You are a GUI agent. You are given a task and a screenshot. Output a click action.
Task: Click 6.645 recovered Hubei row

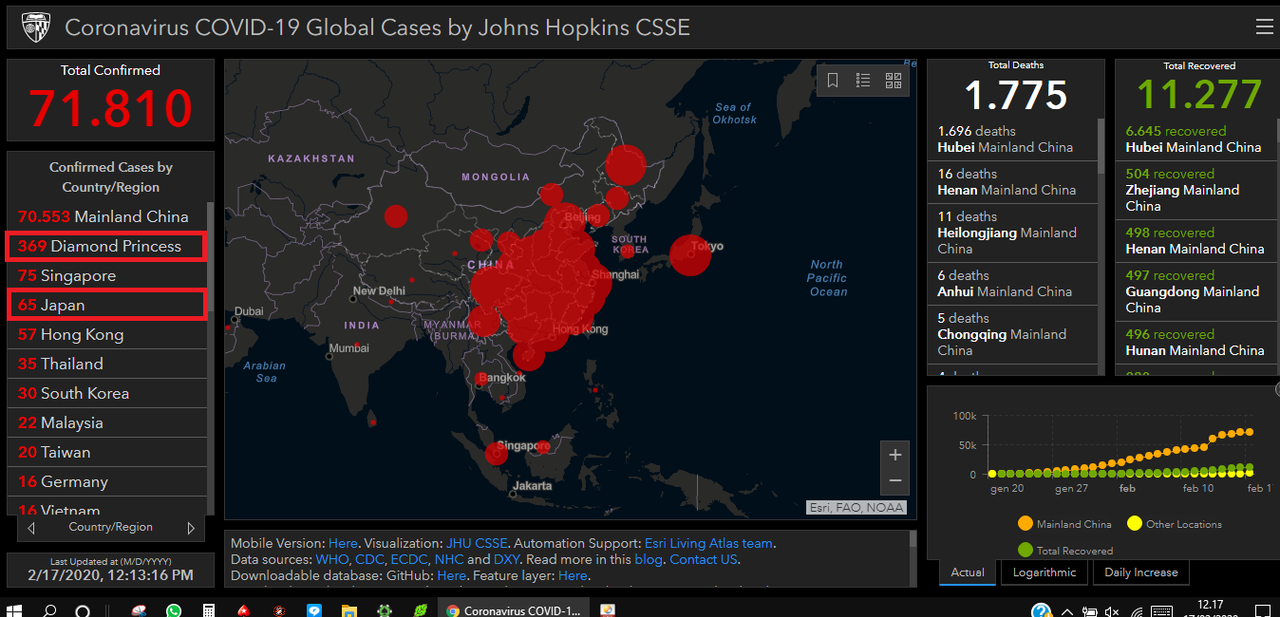pos(1195,139)
